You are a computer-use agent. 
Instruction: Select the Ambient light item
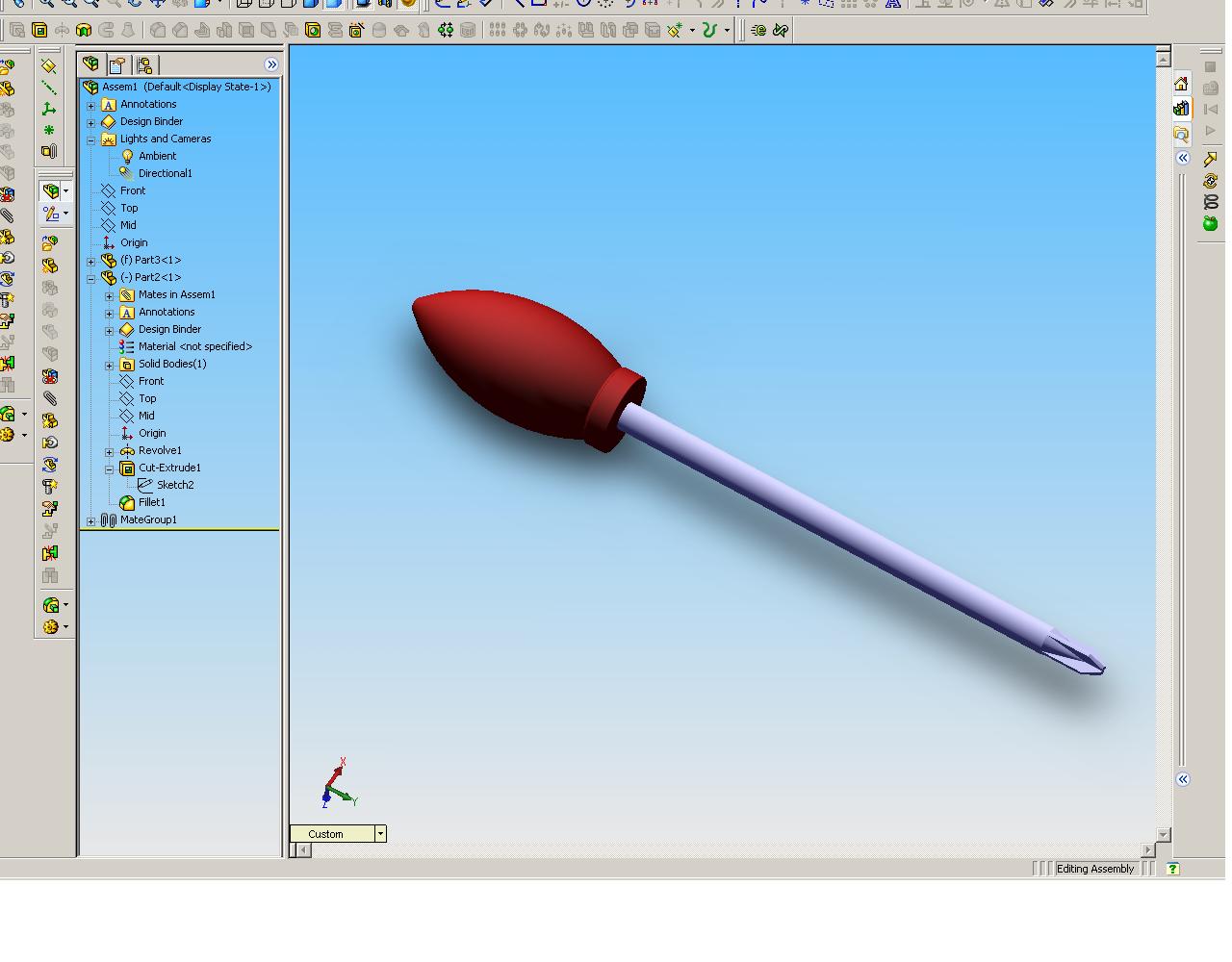(x=157, y=156)
